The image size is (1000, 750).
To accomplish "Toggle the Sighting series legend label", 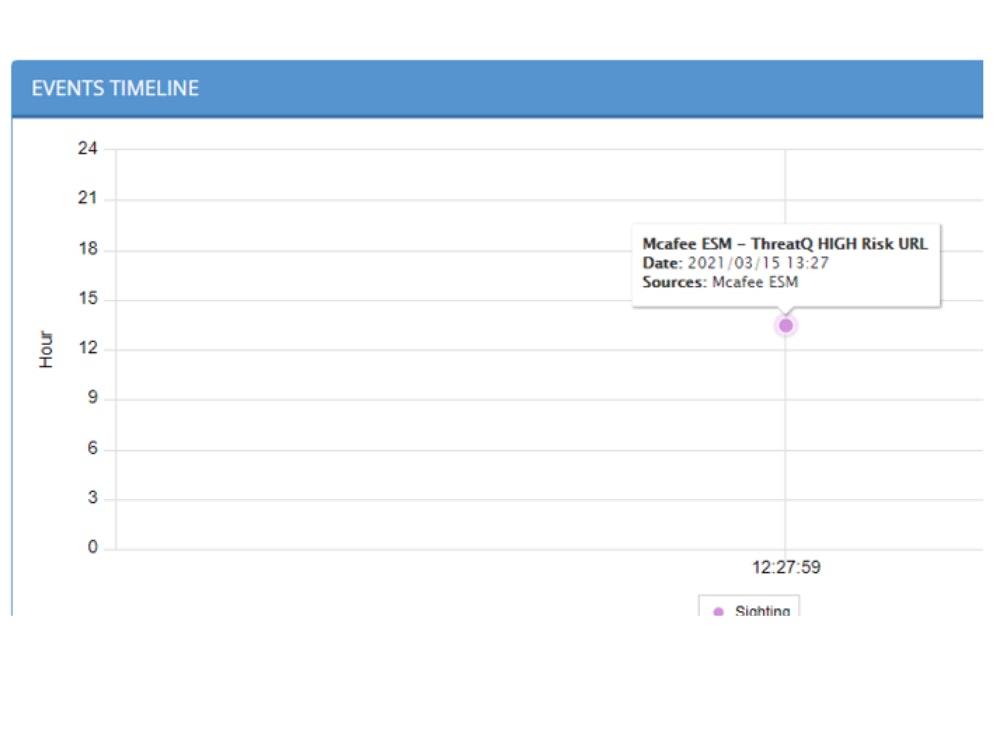I will (x=762, y=611).
